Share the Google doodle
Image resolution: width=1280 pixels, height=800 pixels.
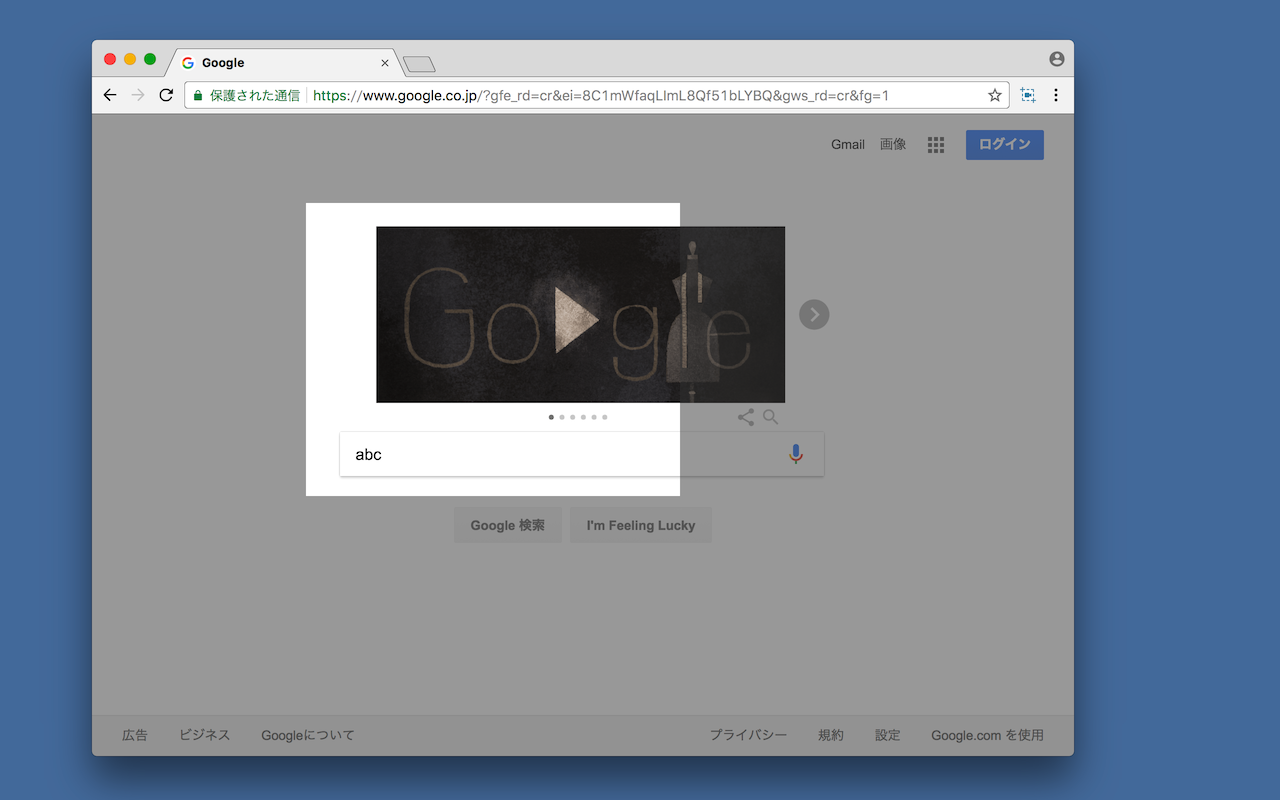point(746,417)
